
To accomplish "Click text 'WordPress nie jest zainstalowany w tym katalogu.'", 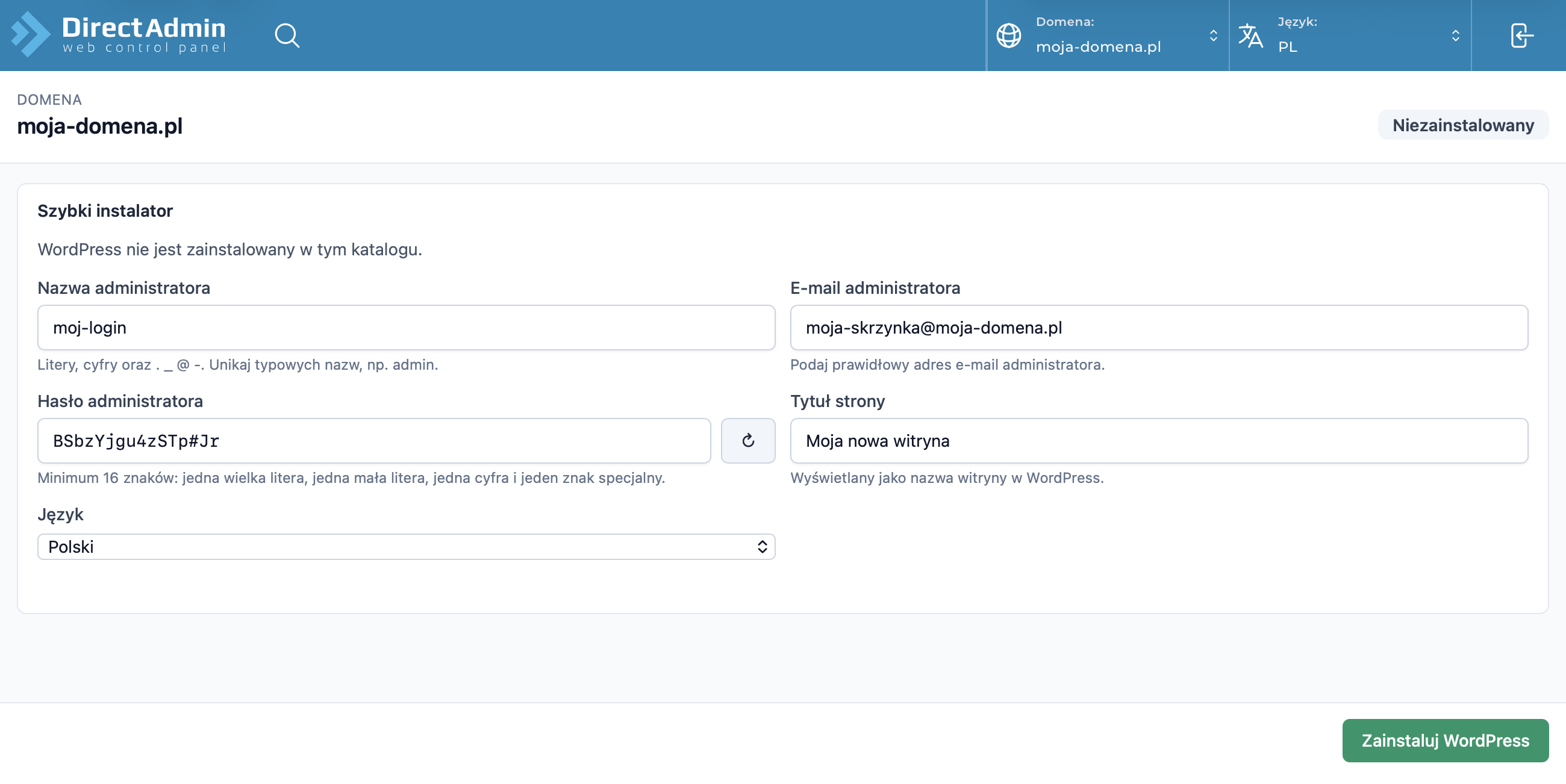I will 230,249.
